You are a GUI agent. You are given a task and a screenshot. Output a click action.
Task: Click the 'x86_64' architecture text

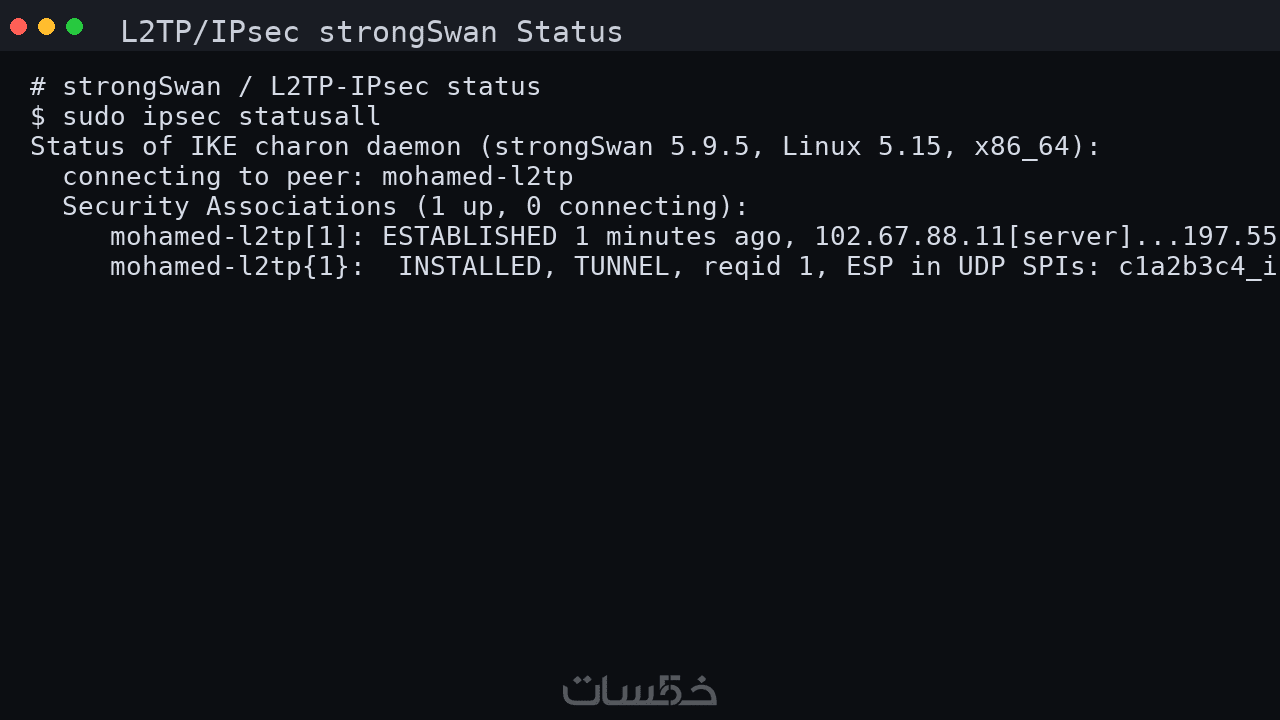(x=1021, y=147)
